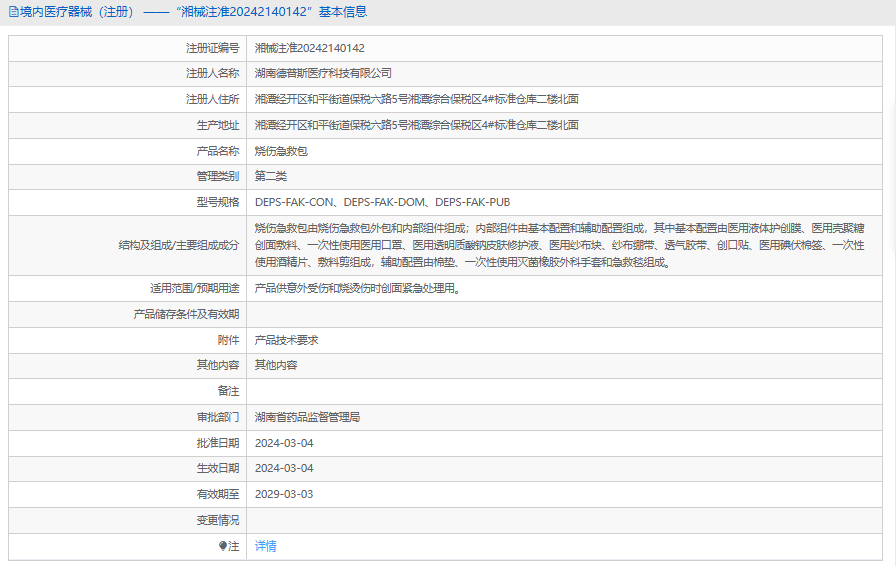Click the page header title 基本信息
Image resolution: width=896 pixels, height=566 pixels.
click(x=343, y=12)
